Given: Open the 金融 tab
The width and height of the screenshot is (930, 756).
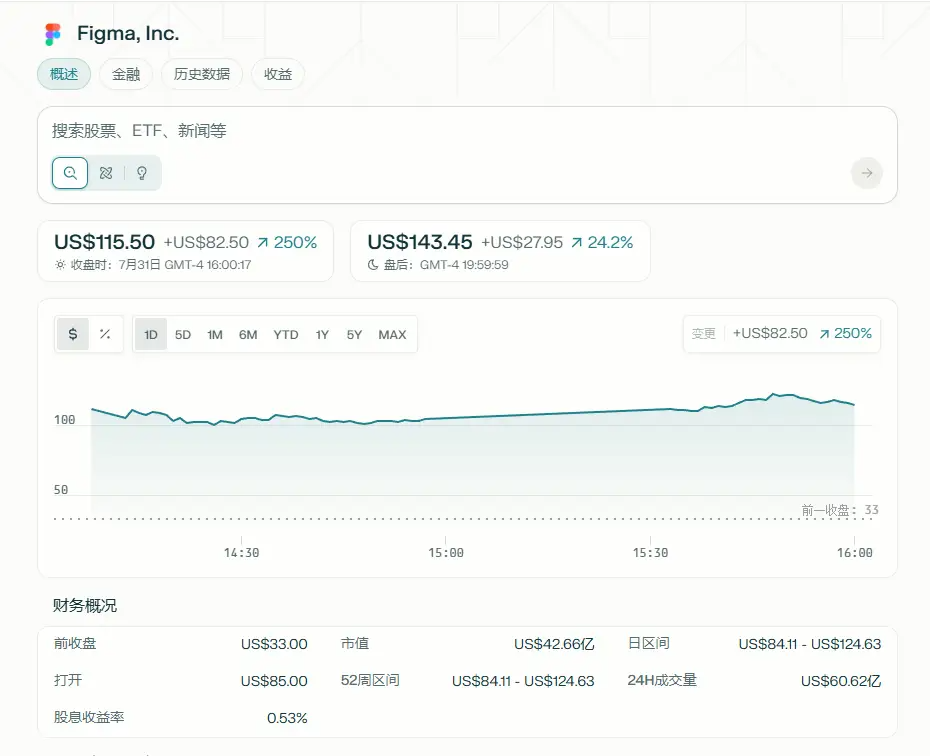Looking at the screenshot, I should tap(126, 74).
